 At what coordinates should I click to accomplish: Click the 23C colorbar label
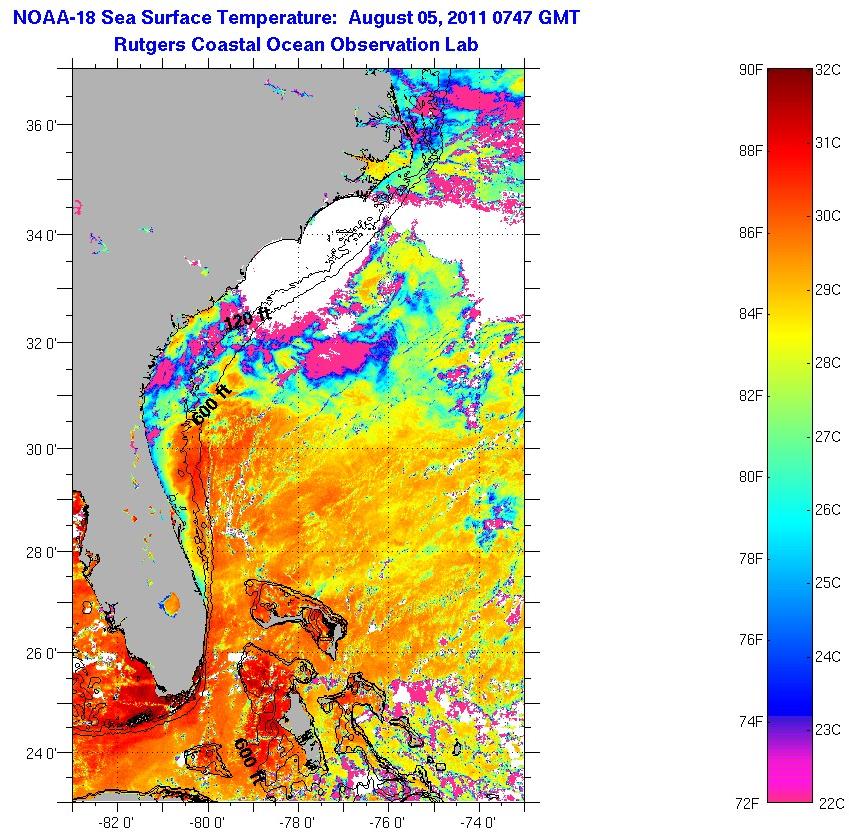828,730
